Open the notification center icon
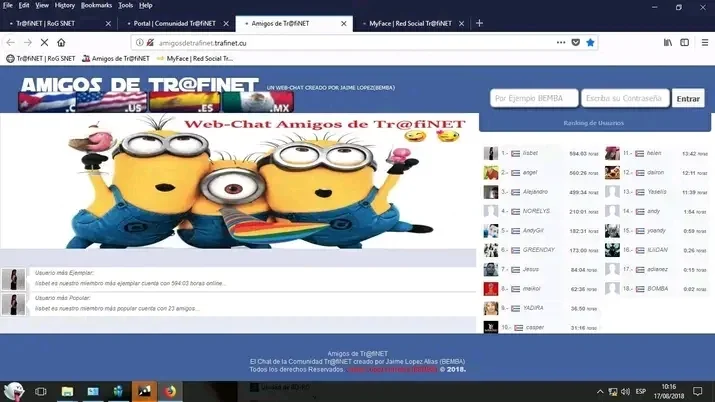 698,391
